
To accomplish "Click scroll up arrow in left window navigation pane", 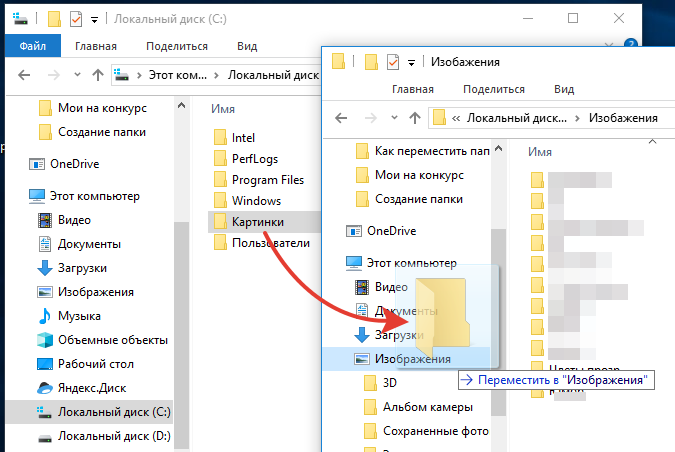I will (x=182, y=105).
